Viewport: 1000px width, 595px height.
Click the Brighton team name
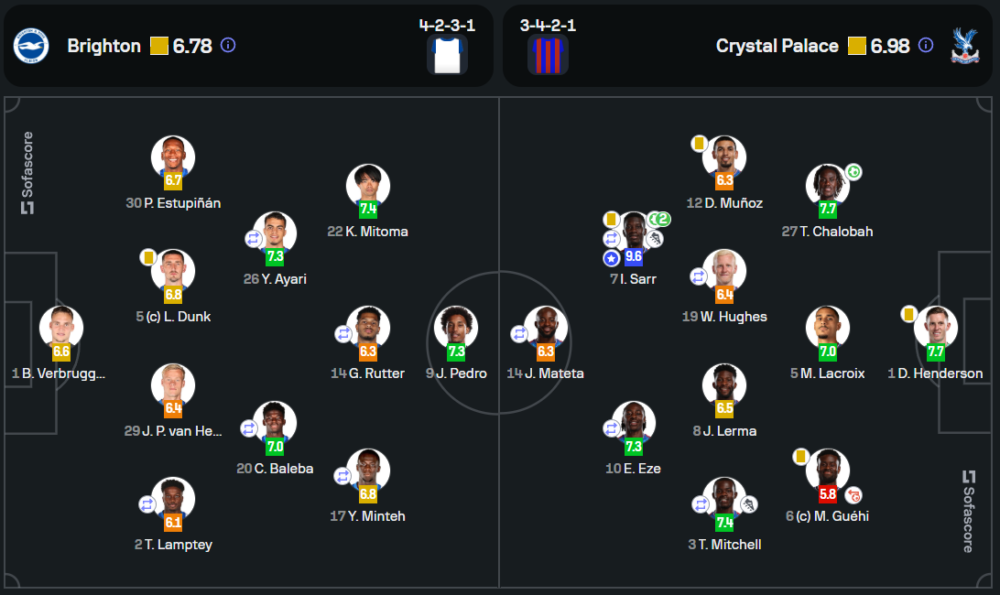pos(104,46)
